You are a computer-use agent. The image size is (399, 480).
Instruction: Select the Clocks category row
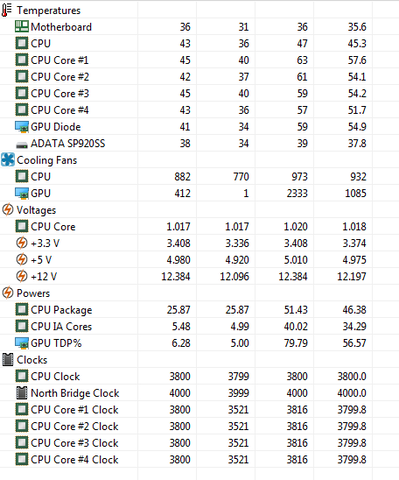[199, 360]
